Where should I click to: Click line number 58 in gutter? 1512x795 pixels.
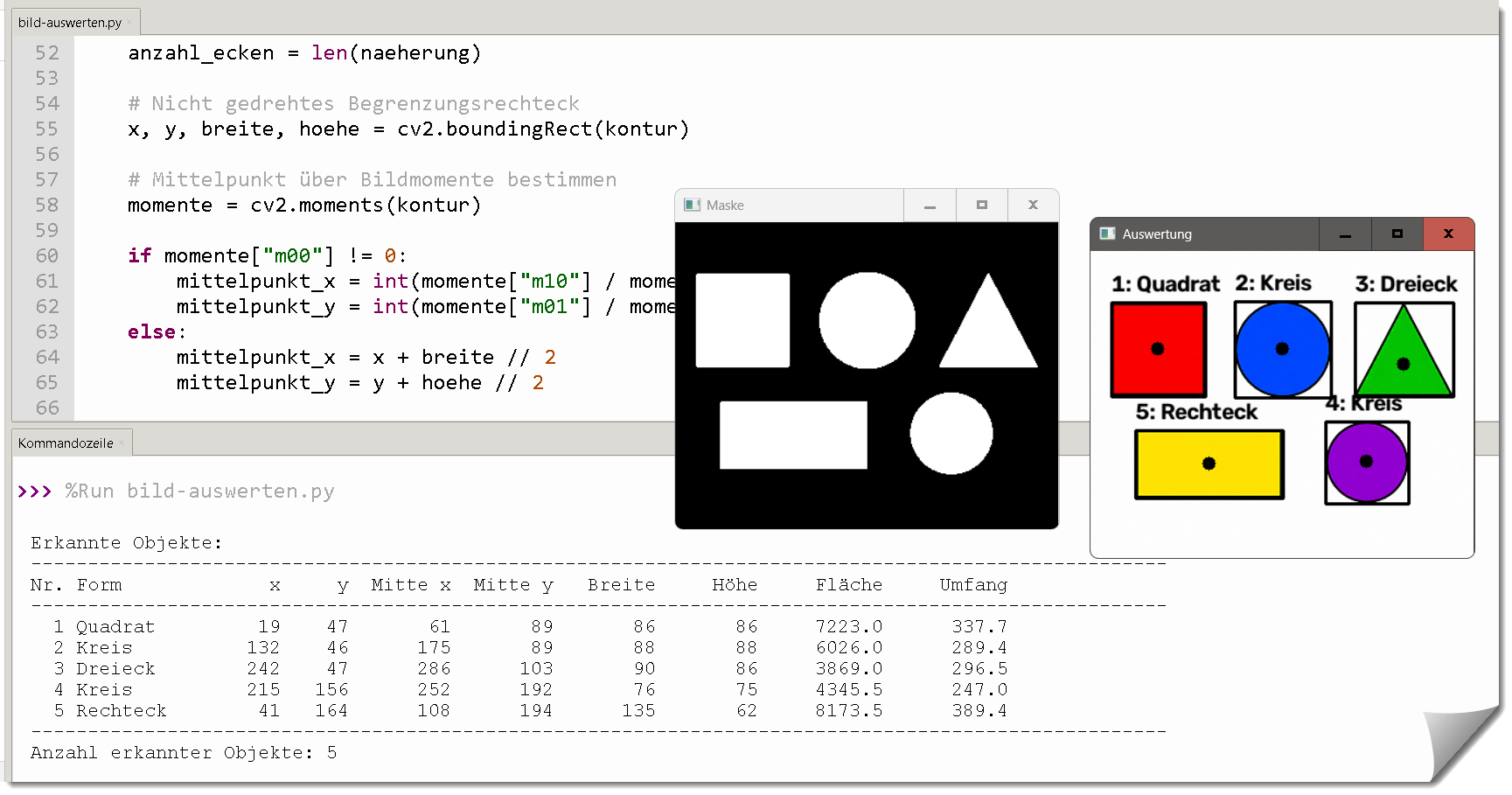pos(47,206)
